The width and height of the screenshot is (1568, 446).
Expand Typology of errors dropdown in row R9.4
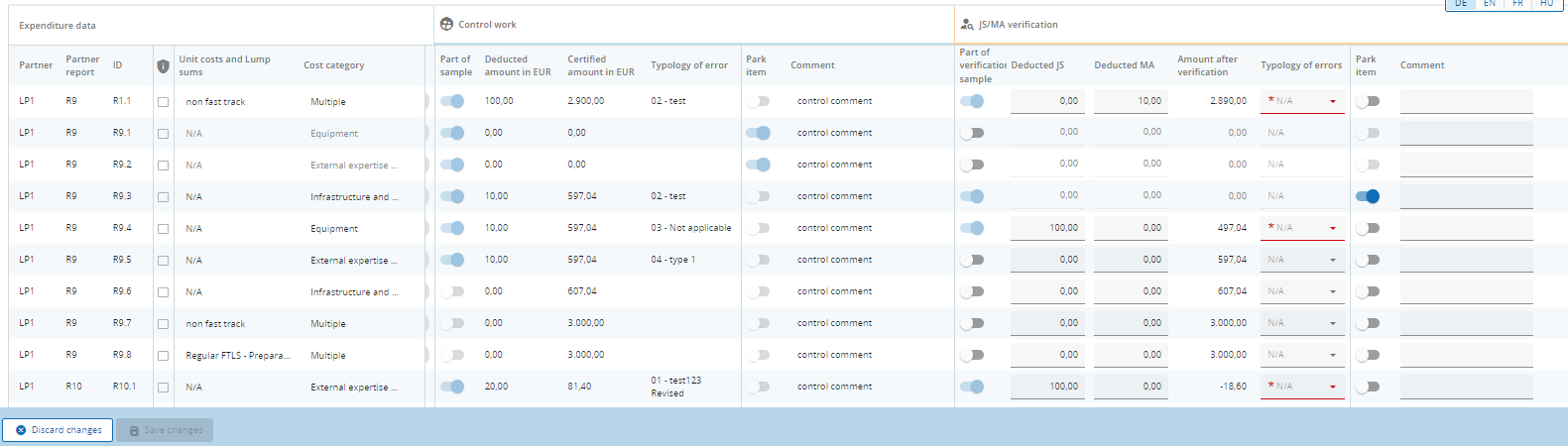tap(1302, 228)
